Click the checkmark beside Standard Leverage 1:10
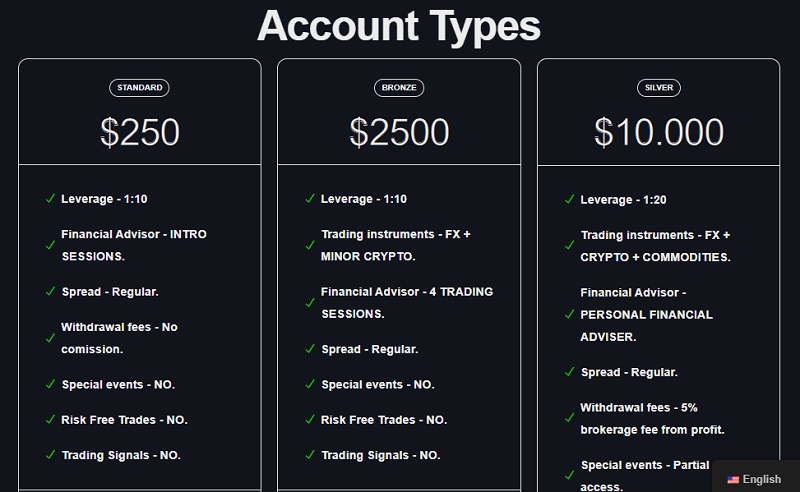The width and height of the screenshot is (800, 492). tap(50, 199)
